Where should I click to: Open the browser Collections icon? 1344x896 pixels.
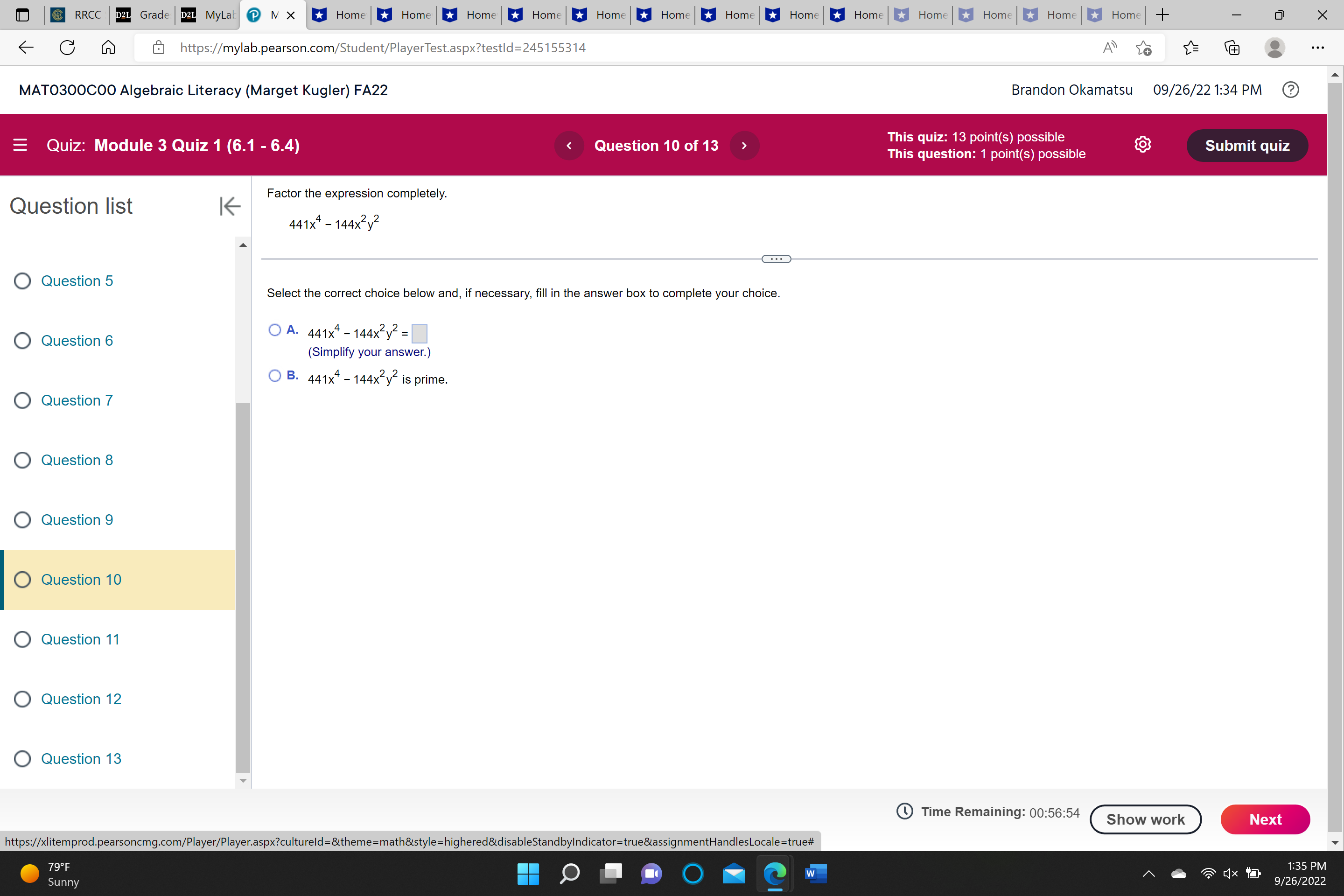(x=1232, y=48)
